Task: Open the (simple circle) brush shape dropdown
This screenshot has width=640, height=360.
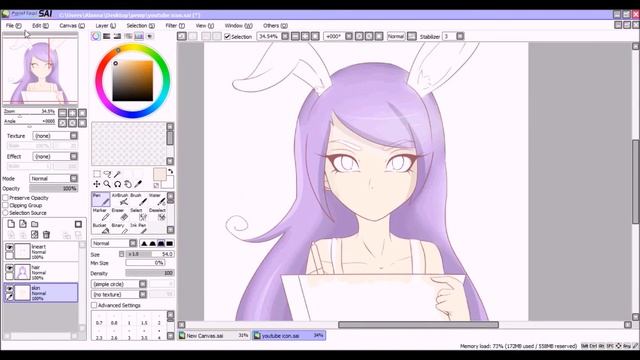Action: click(119, 284)
